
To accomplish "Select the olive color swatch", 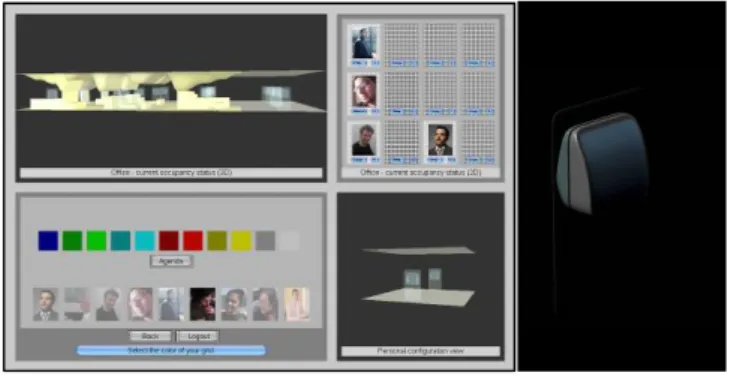I will 217,241.
